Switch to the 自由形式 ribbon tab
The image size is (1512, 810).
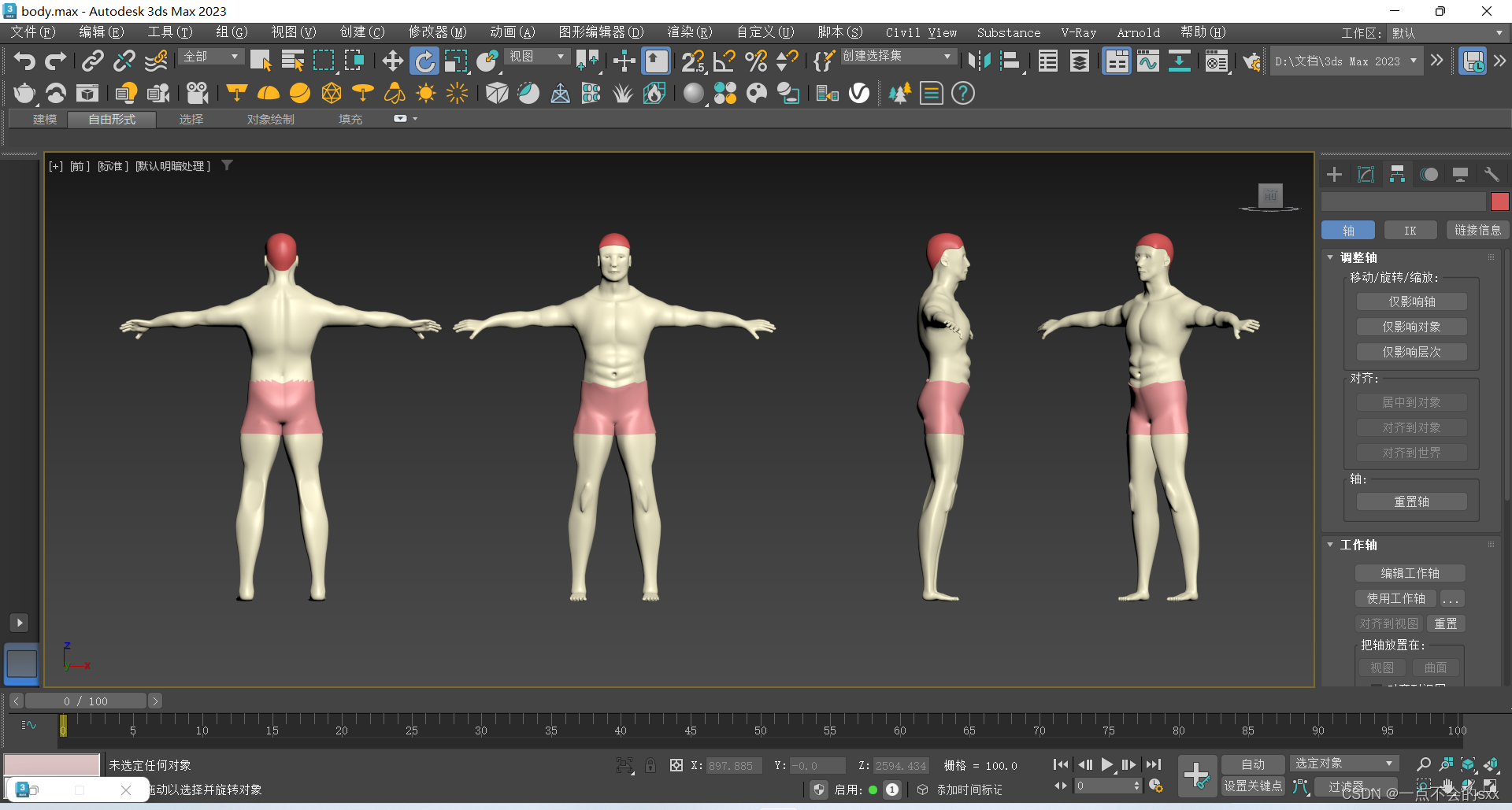pyautogui.click(x=112, y=120)
